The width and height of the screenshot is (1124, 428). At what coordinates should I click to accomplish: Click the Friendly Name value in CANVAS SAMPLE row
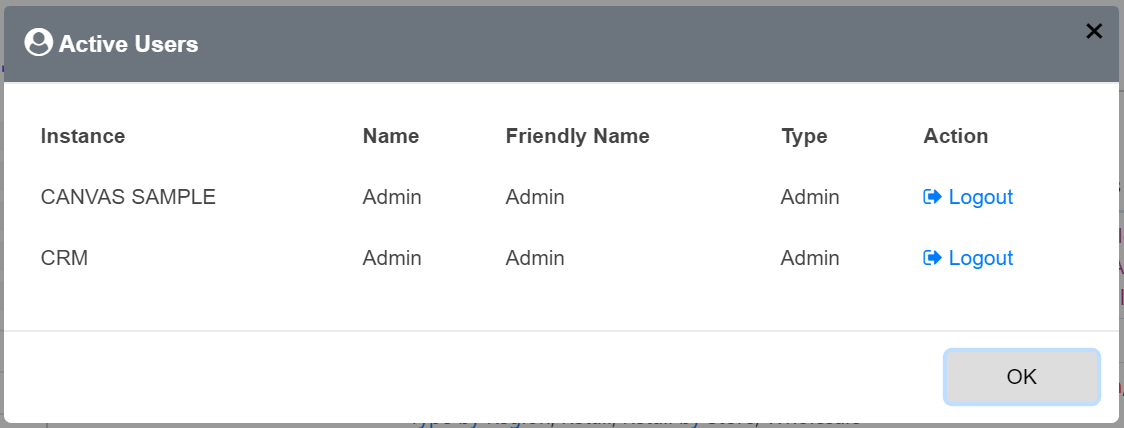(535, 197)
